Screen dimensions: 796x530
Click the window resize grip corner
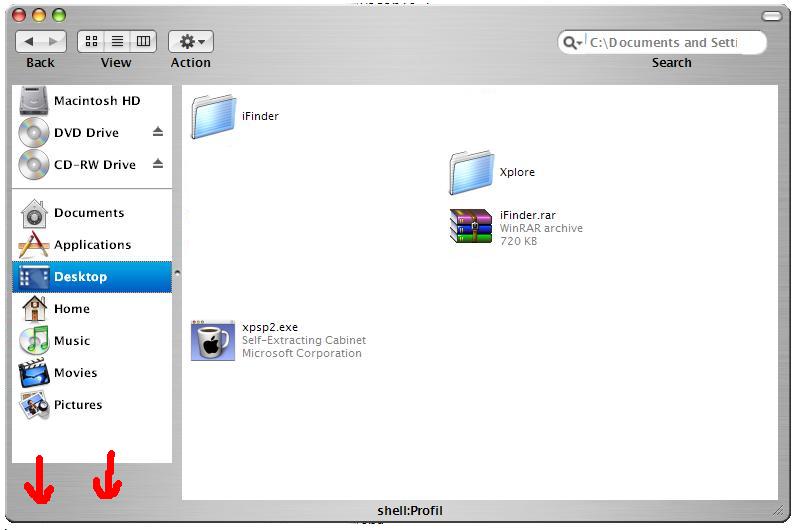(x=778, y=511)
